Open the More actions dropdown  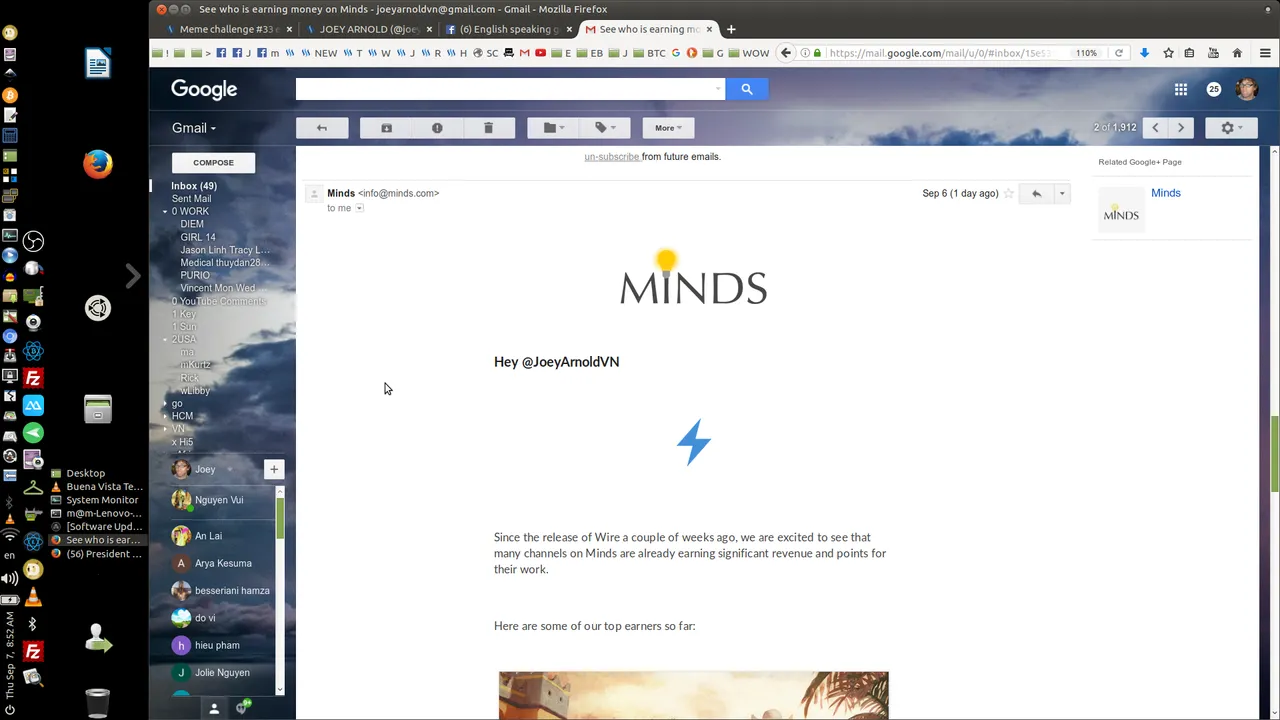[668, 128]
